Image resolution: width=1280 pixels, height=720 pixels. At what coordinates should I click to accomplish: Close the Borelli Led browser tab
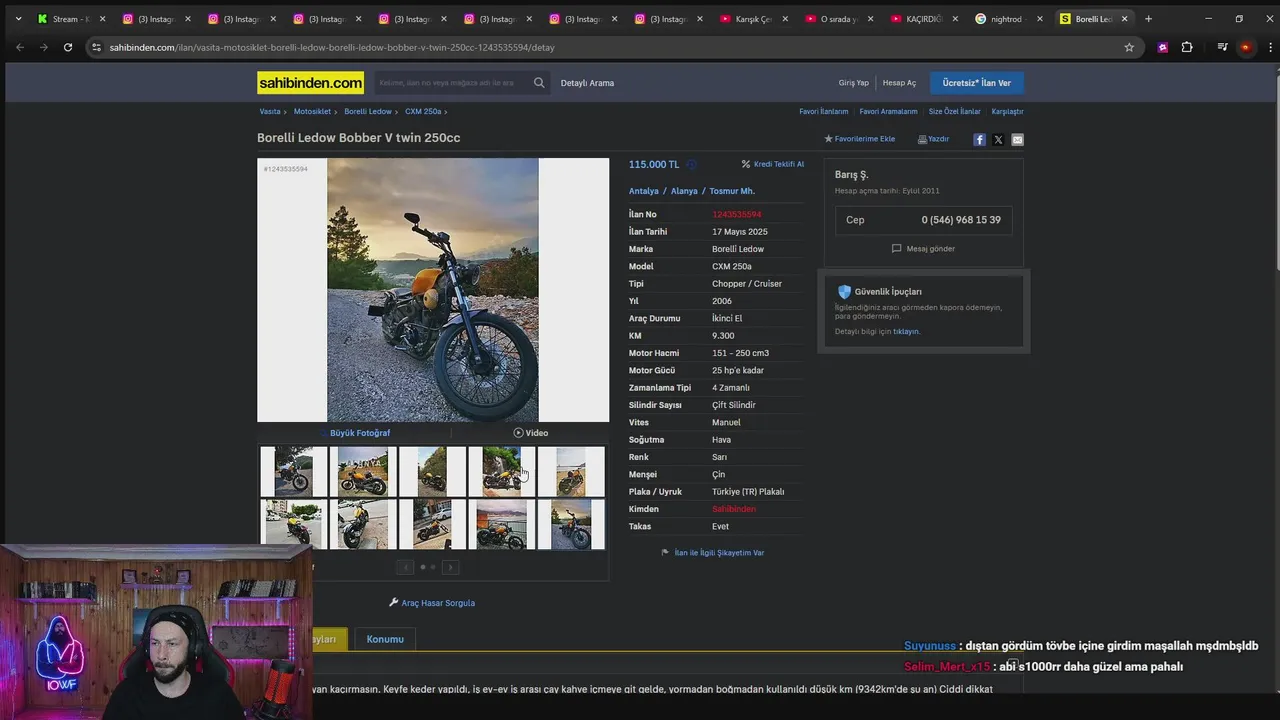(x=1124, y=19)
